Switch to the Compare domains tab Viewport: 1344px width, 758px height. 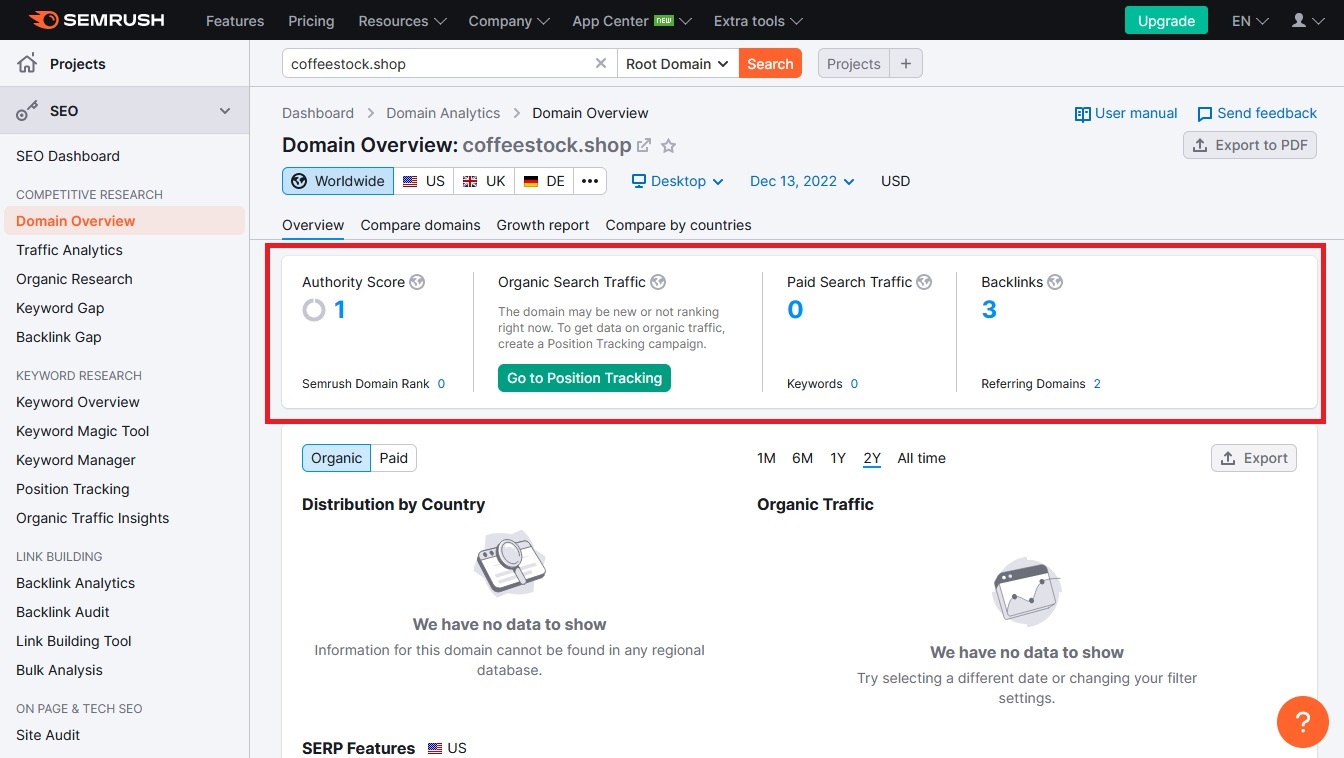point(420,225)
